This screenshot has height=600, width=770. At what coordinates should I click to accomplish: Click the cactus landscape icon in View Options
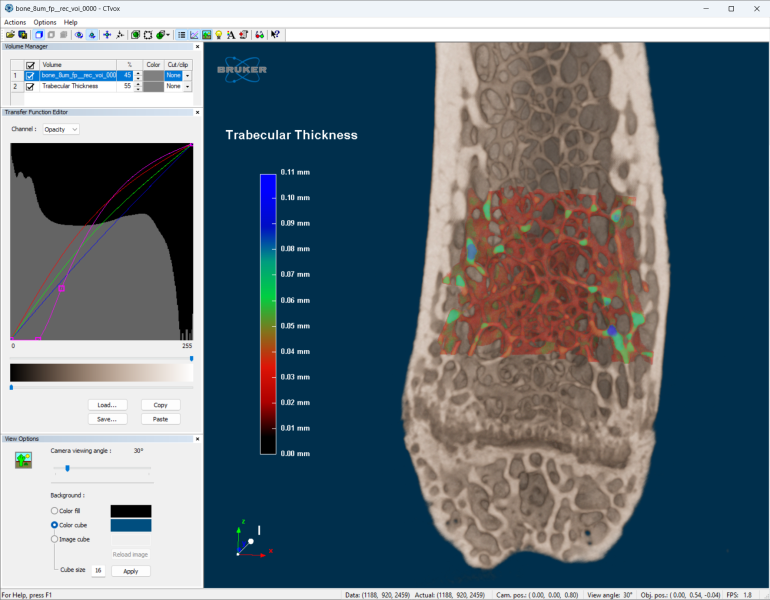pyautogui.click(x=22, y=459)
